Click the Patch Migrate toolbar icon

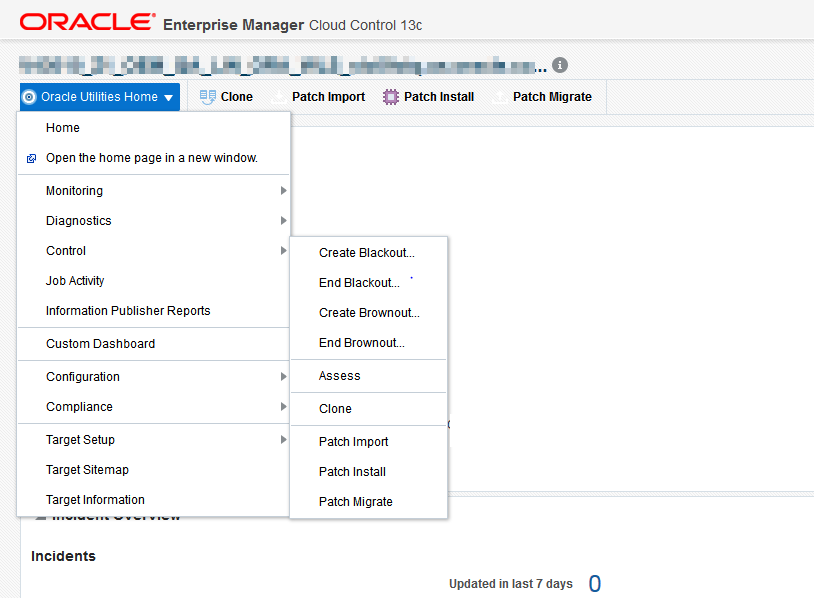pyautogui.click(x=500, y=97)
